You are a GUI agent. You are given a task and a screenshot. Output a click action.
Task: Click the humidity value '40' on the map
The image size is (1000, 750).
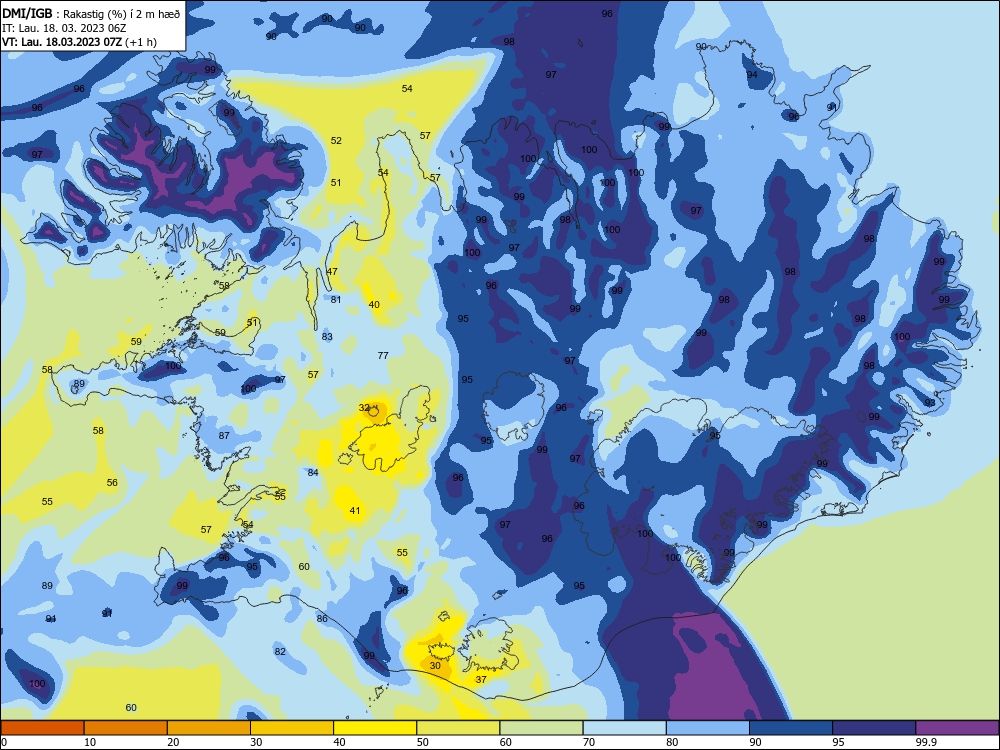pyautogui.click(x=374, y=305)
